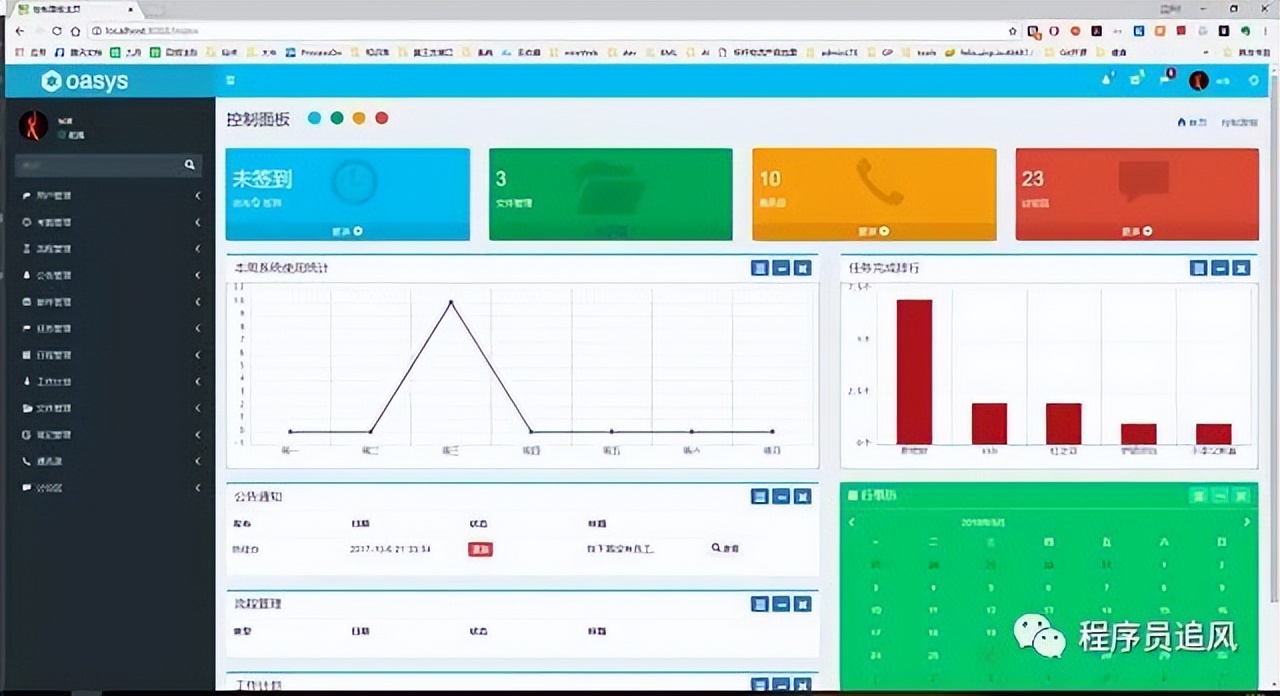1280x696 pixels.
Task: Close the 流程管理 panel
Action: [x=802, y=604]
